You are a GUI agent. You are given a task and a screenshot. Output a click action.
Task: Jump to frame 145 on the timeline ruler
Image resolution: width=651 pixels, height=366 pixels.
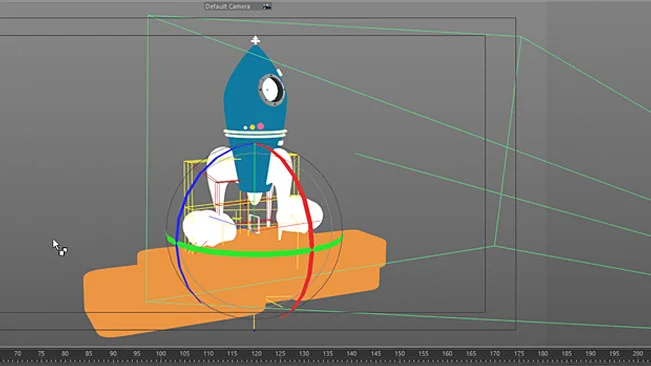(x=376, y=354)
